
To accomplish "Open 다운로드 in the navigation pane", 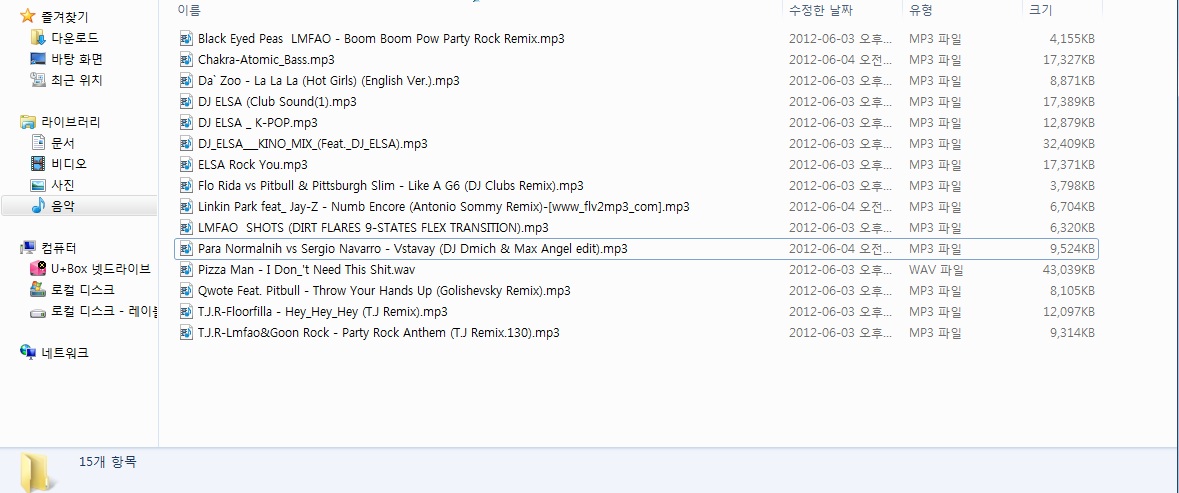I will coord(74,38).
